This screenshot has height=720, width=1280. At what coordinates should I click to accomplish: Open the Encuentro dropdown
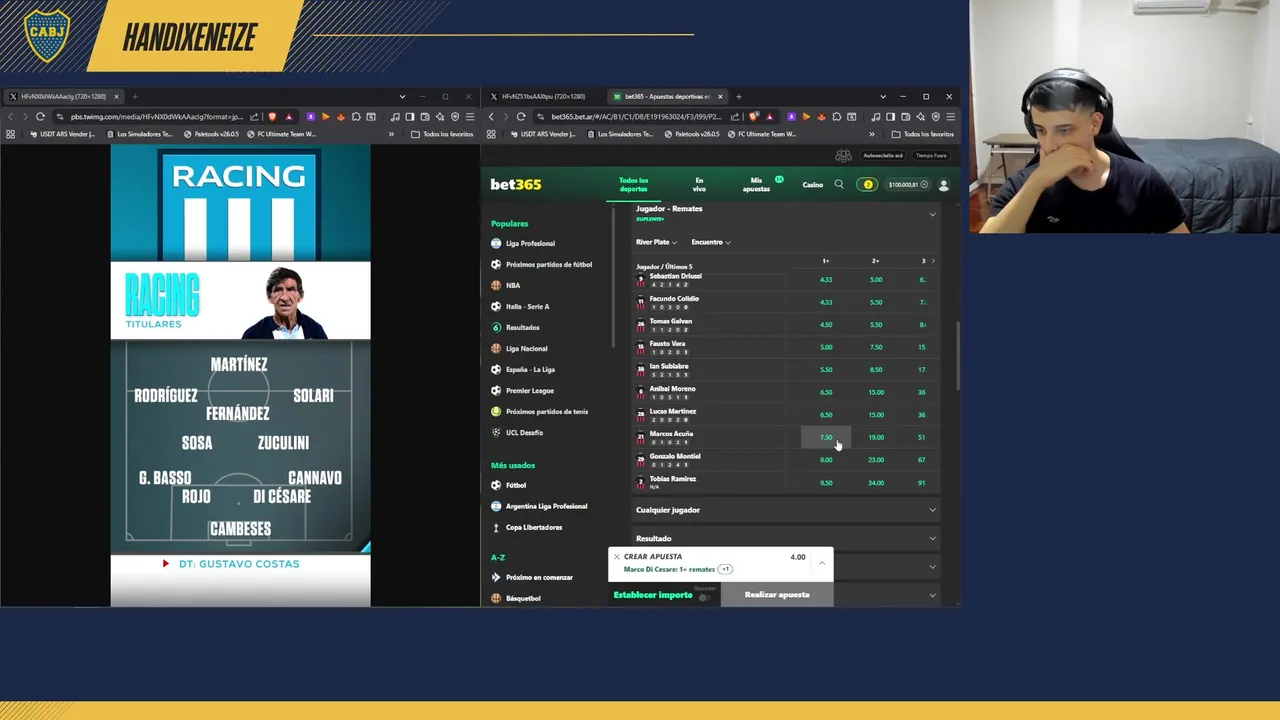point(711,242)
